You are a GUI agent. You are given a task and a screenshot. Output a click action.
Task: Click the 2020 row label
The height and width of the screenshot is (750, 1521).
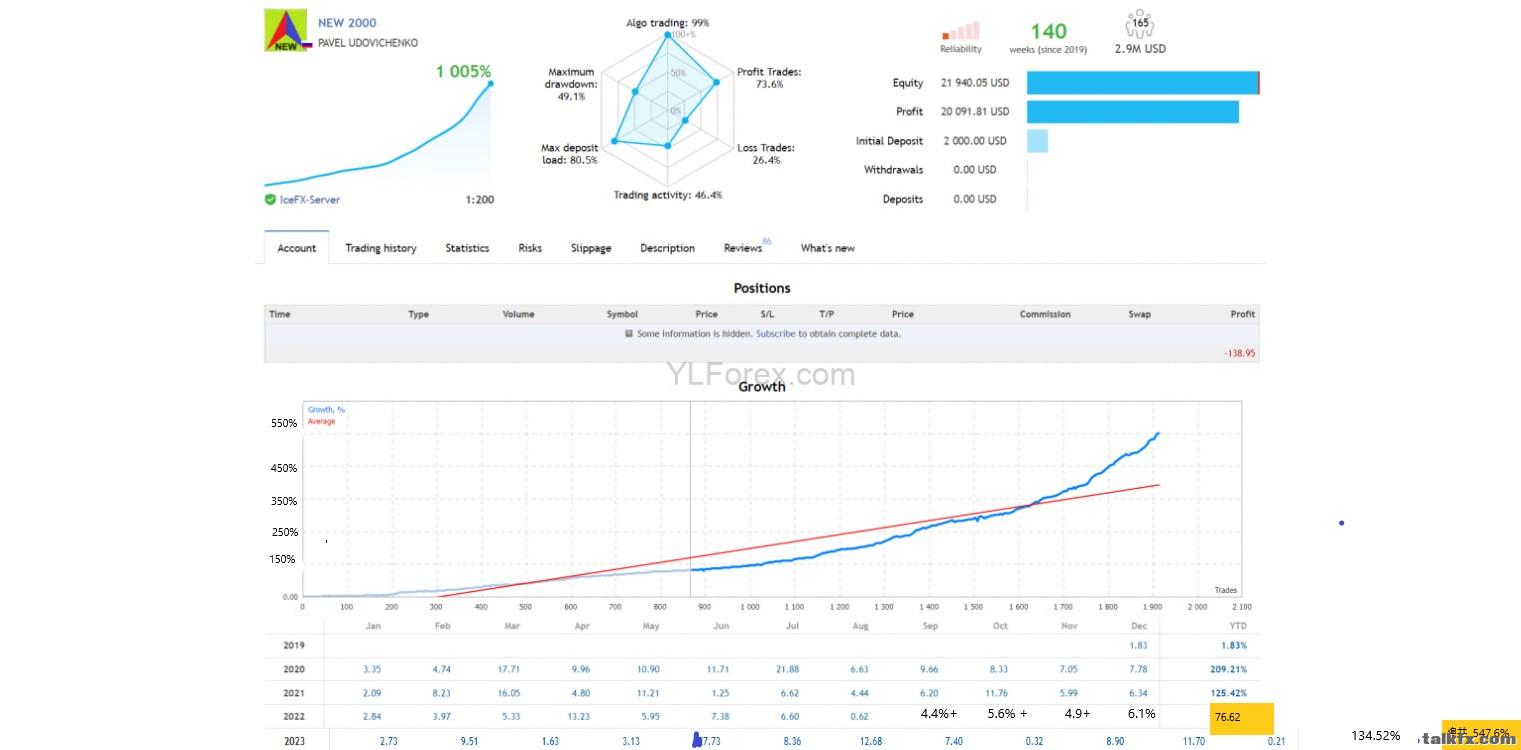click(294, 669)
